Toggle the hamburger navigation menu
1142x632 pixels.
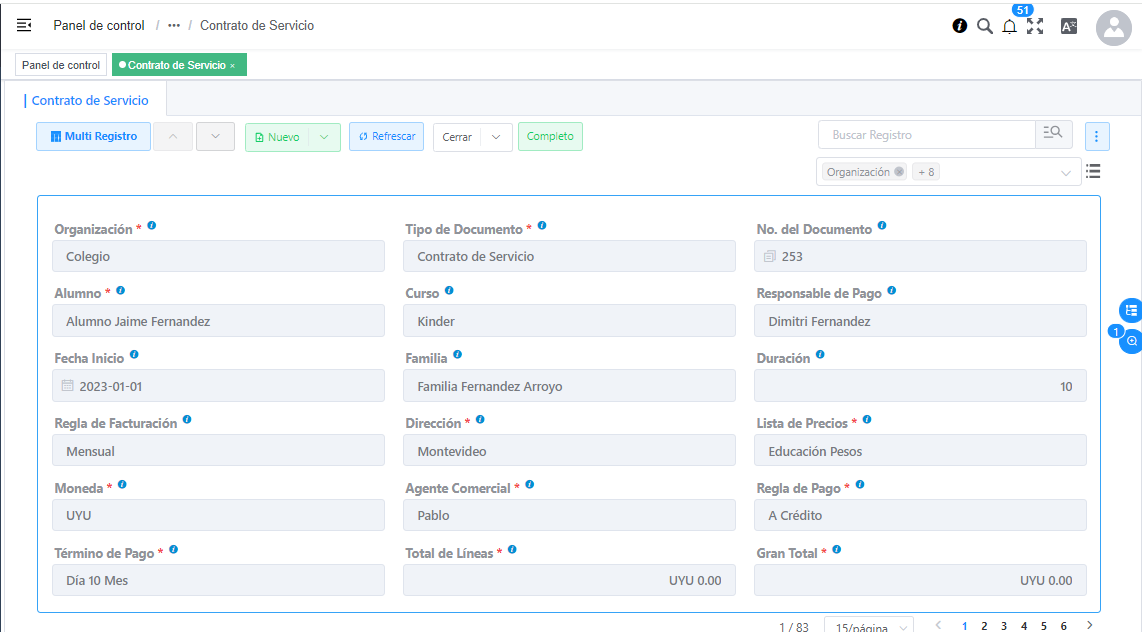point(24,25)
